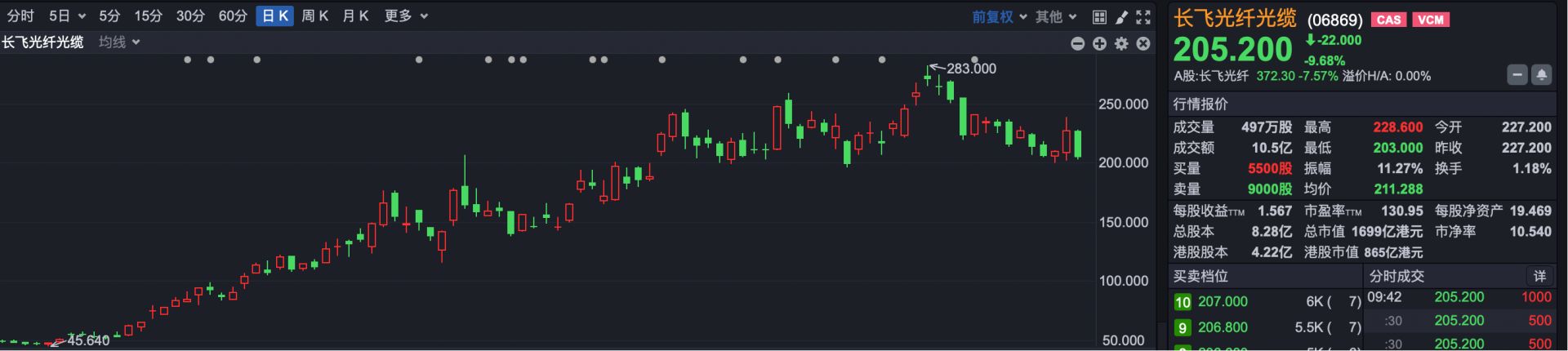Open 详 details for tick trades
The height and width of the screenshot is (351, 1568).
coord(1539,276)
